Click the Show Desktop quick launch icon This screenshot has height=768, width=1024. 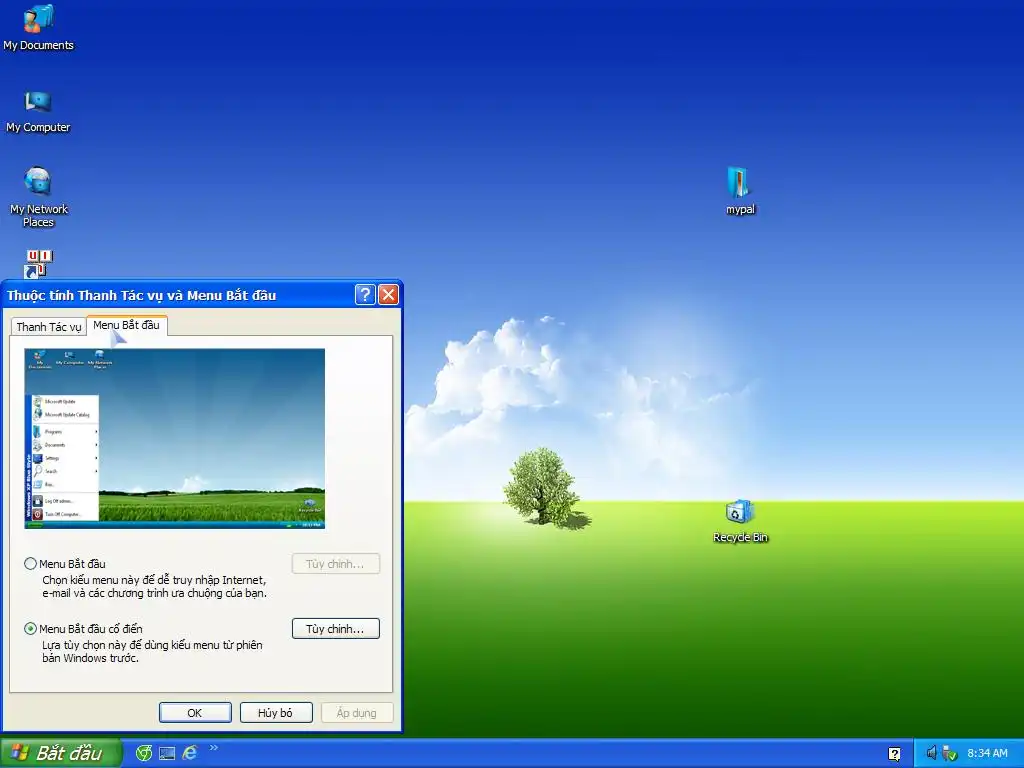[167, 753]
